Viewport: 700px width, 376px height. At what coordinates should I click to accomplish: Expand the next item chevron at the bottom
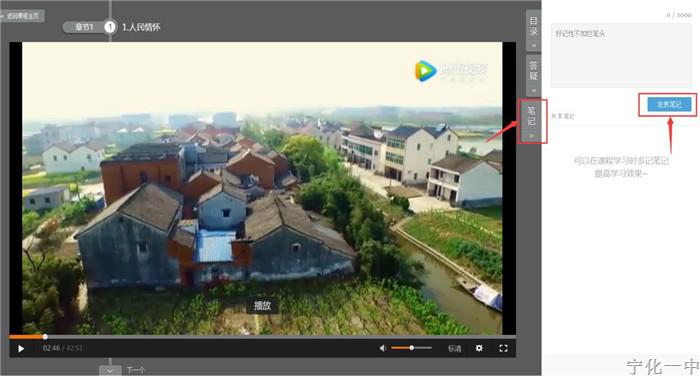point(110,370)
